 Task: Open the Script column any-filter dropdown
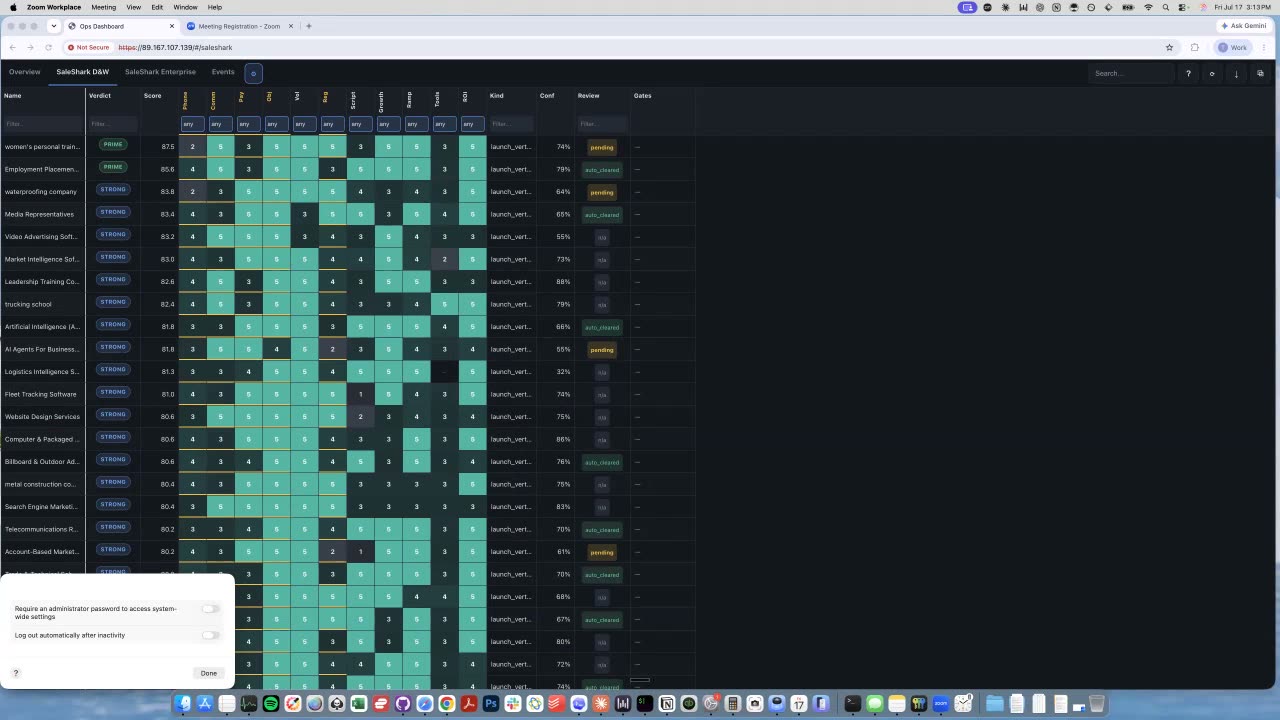tap(361, 124)
